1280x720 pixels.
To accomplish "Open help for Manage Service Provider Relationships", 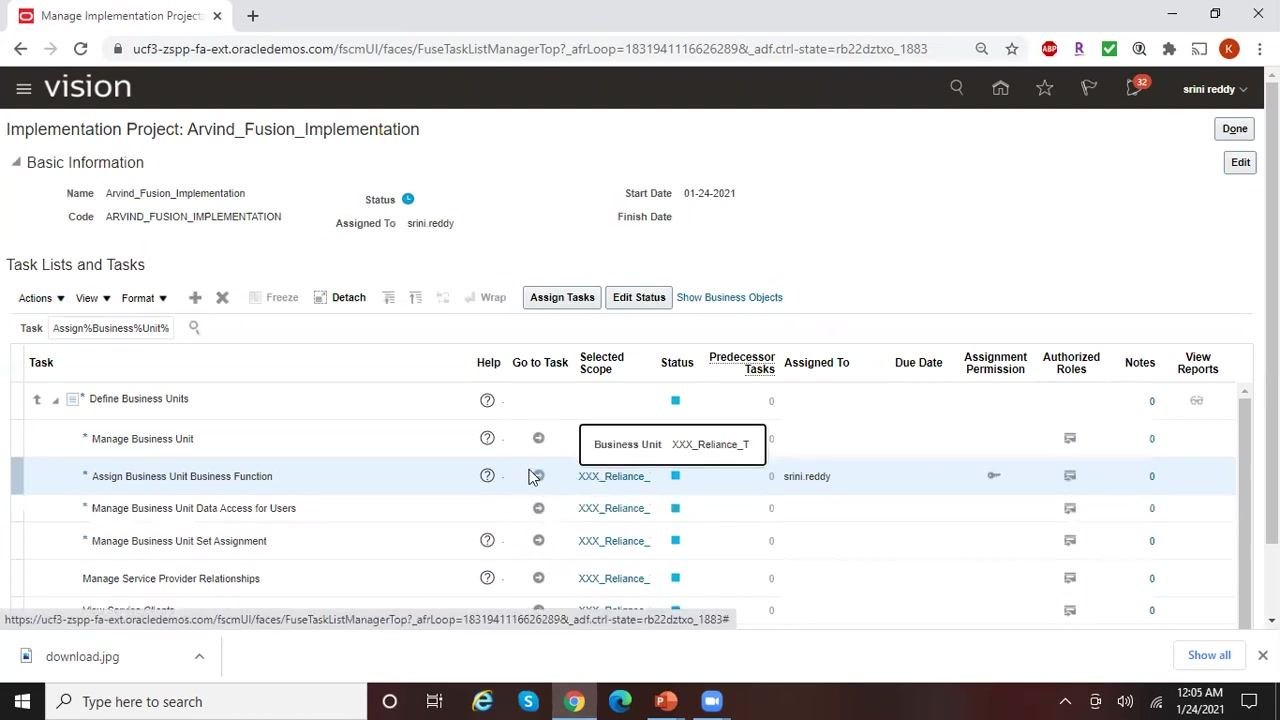I will (x=487, y=578).
